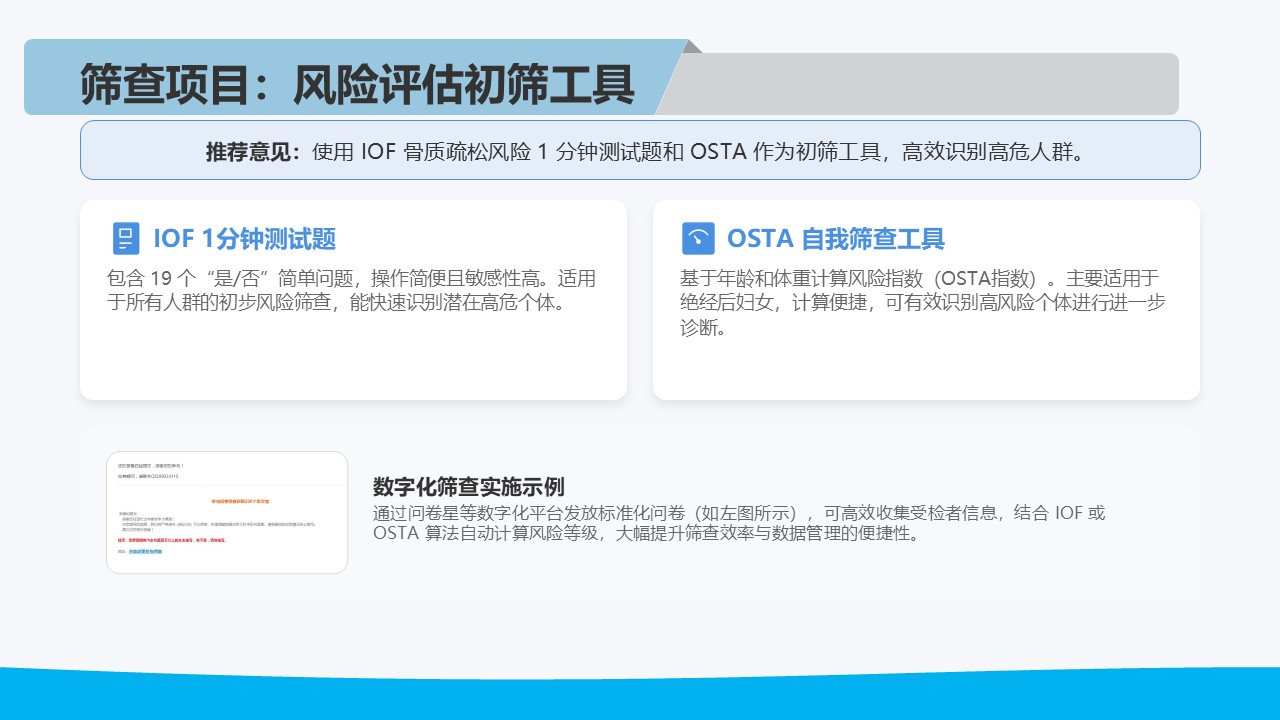Viewport: 1280px width, 720px height.
Task: Click the bold 推荐意见 label
Action: (x=253, y=151)
